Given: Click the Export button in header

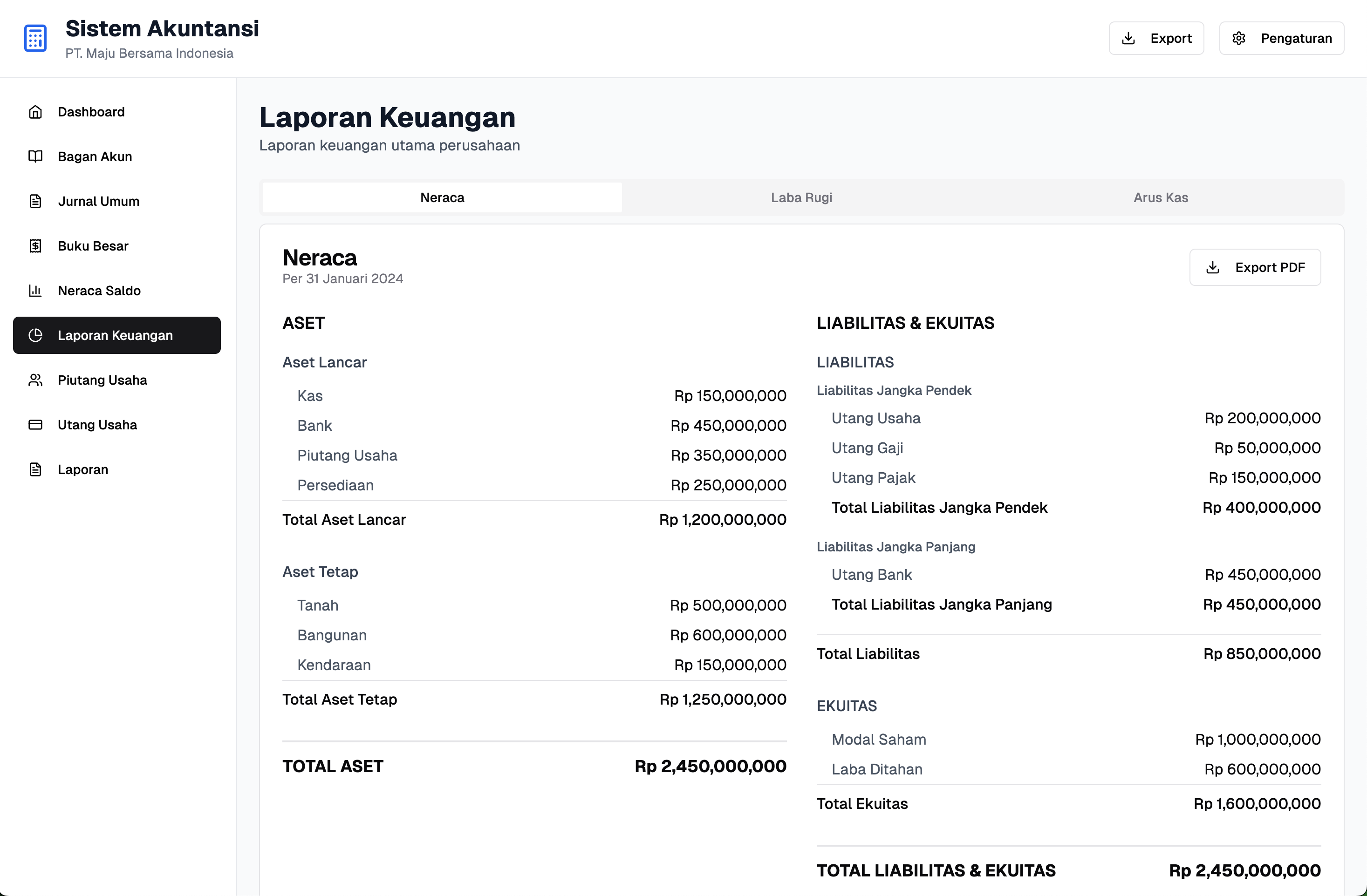Looking at the screenshot, I should (x=1156, y=39).
